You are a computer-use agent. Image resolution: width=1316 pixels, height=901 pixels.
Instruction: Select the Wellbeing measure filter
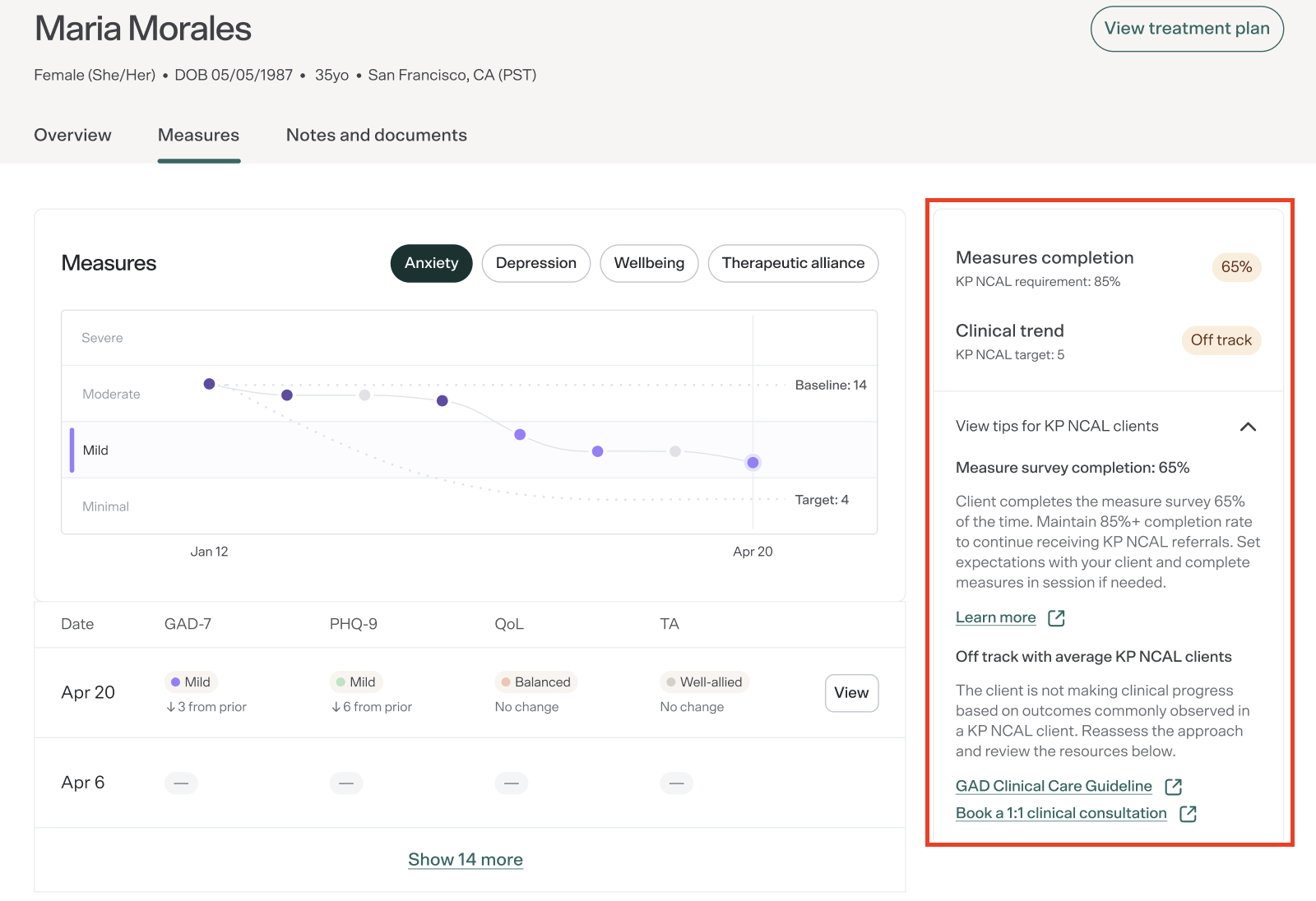click(649, 263)
